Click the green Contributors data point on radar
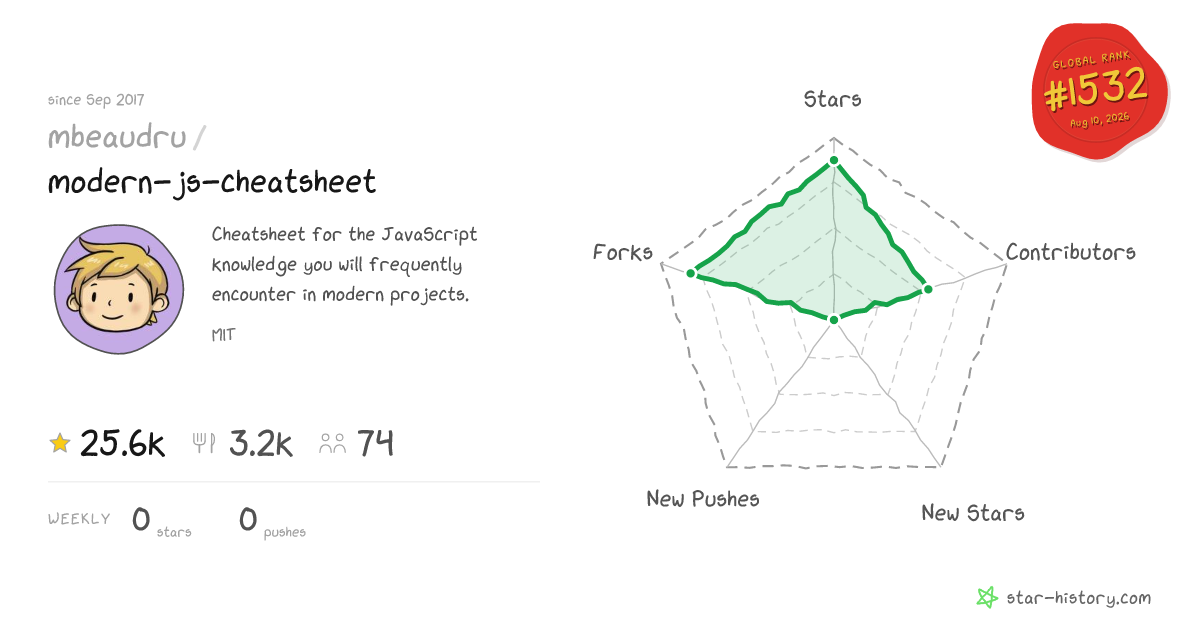This screenshot has height=630, width=1200. (927, 289)
